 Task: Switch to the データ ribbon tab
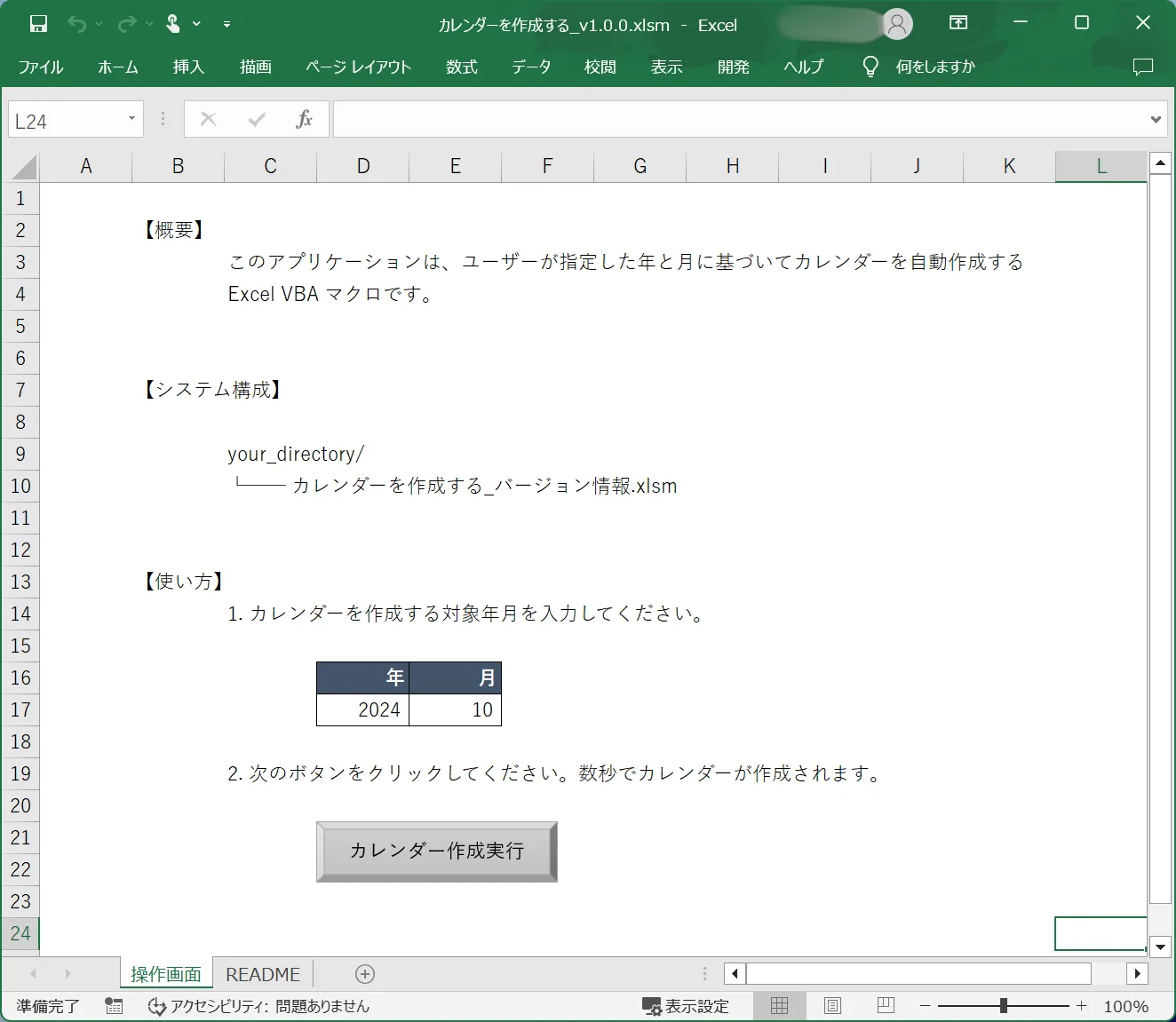pos(531,67)
